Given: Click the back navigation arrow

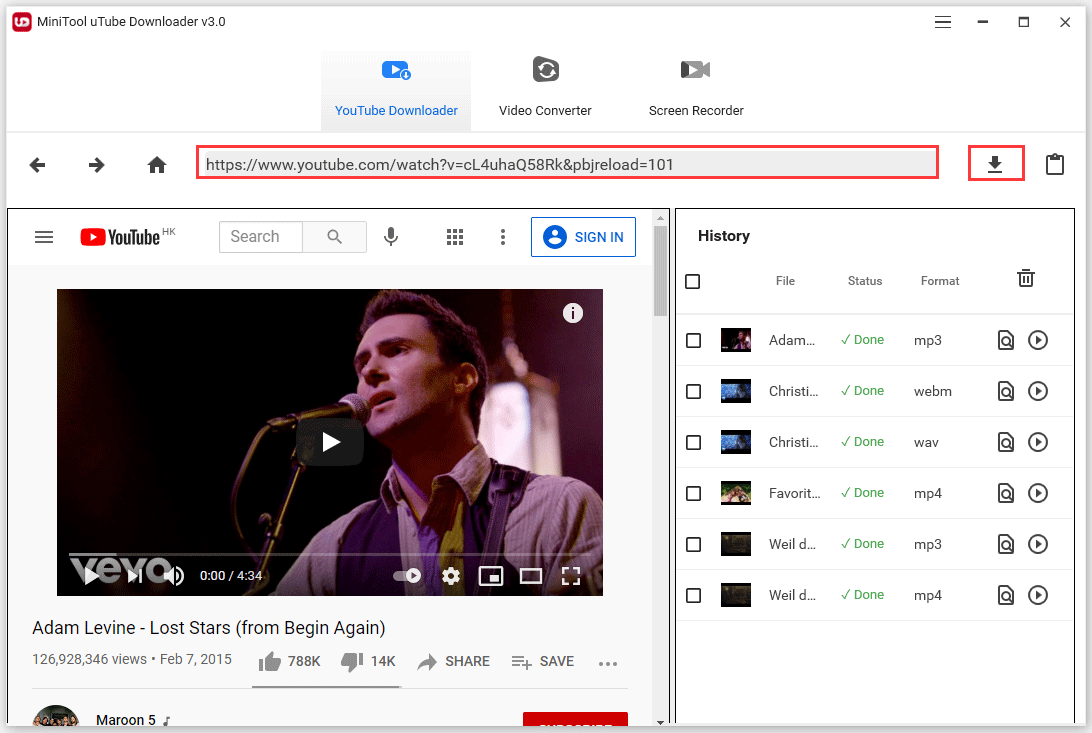Looking at the screenshot, I should point(38,165).
